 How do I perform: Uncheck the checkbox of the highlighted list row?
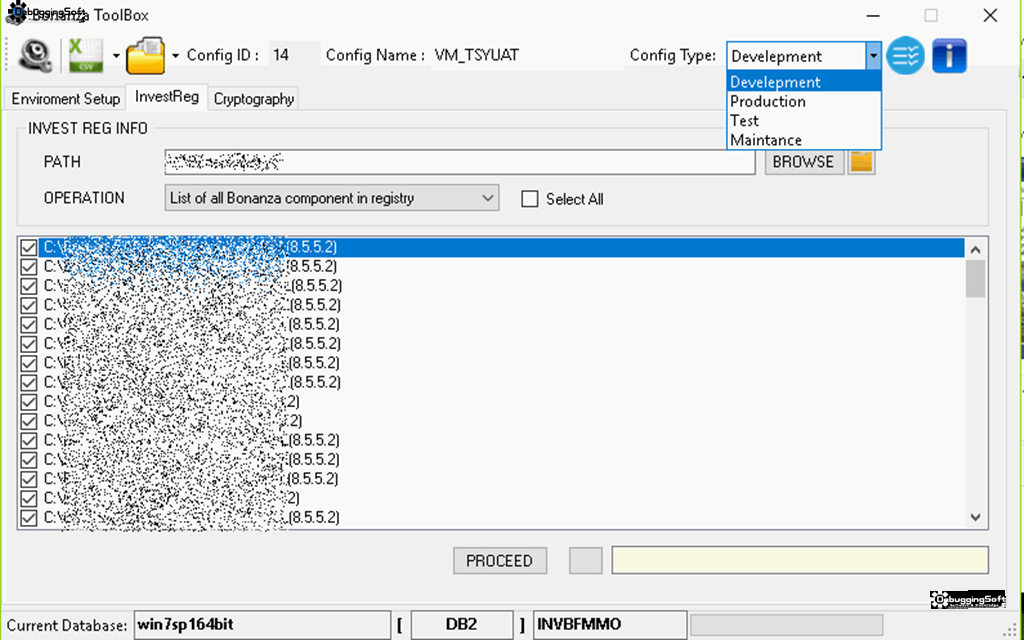point(29,248)
